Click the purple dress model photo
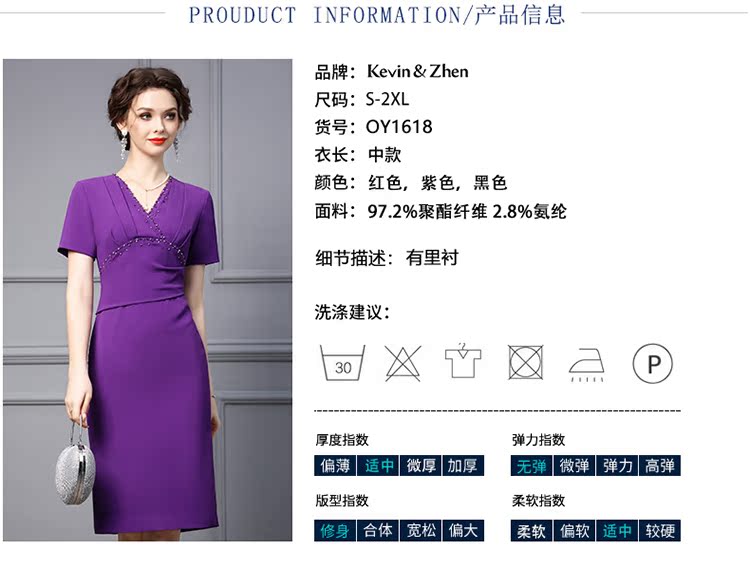The image size is (750, 570). (x=147, y=300)
